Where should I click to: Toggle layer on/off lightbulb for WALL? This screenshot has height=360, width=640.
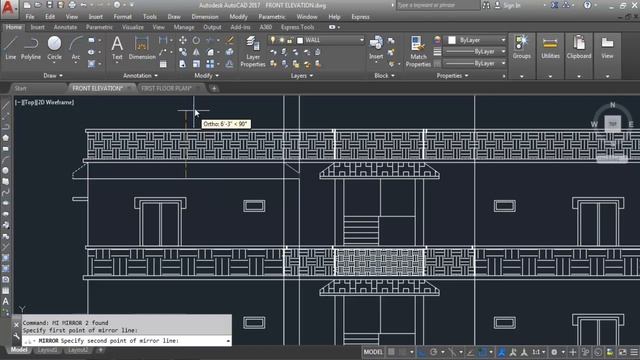[x=272, y=40]
